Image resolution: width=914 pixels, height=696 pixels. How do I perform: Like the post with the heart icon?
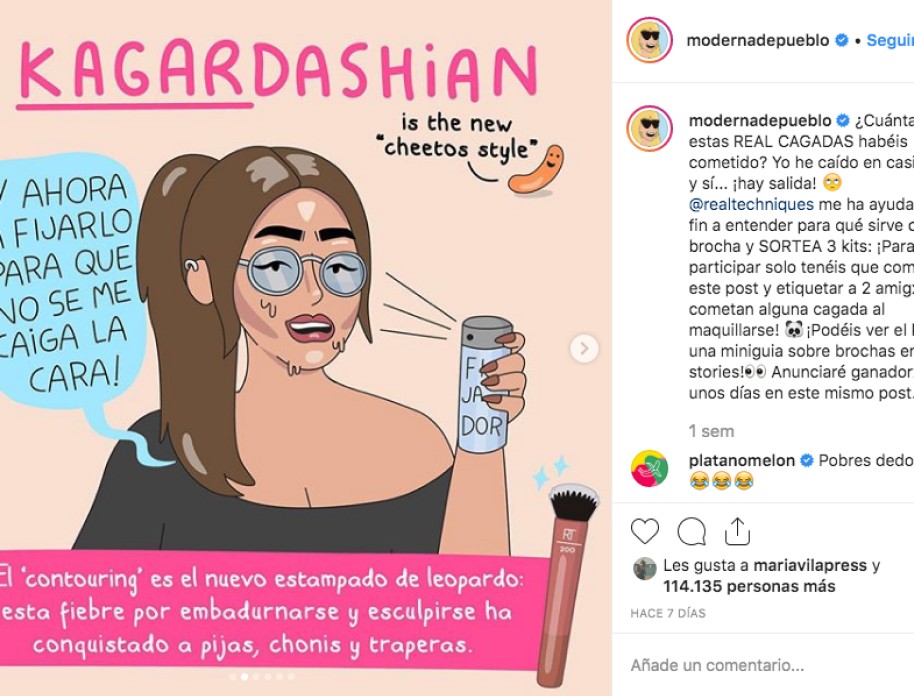coord(645,531)
